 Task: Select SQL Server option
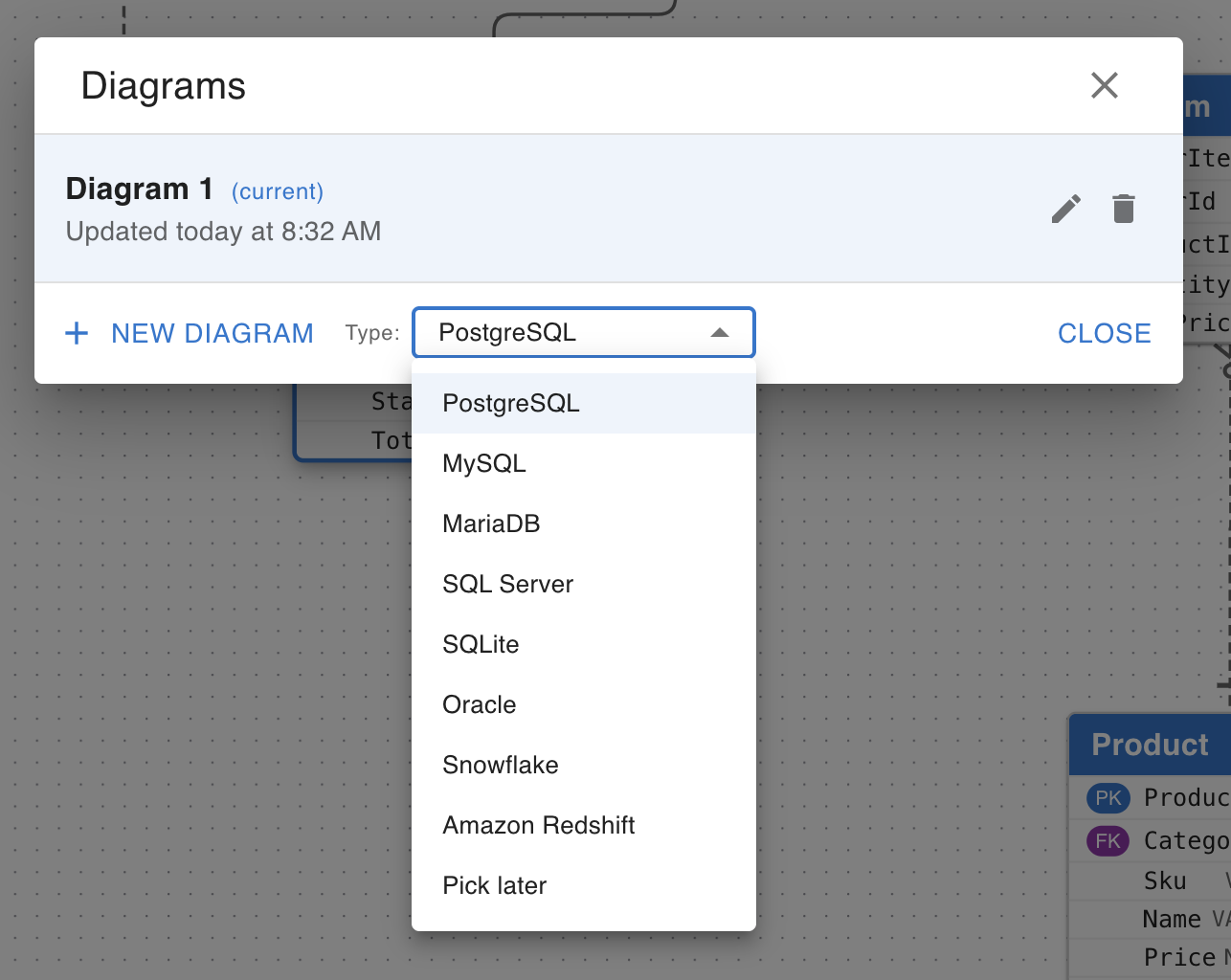pos(584,584)
